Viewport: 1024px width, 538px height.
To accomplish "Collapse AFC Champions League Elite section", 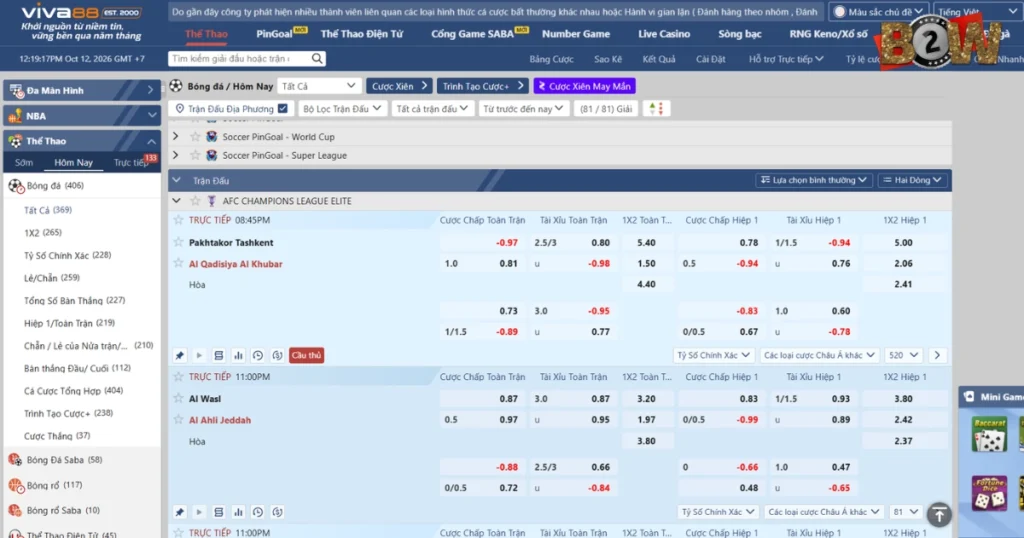I will (176, 201).
